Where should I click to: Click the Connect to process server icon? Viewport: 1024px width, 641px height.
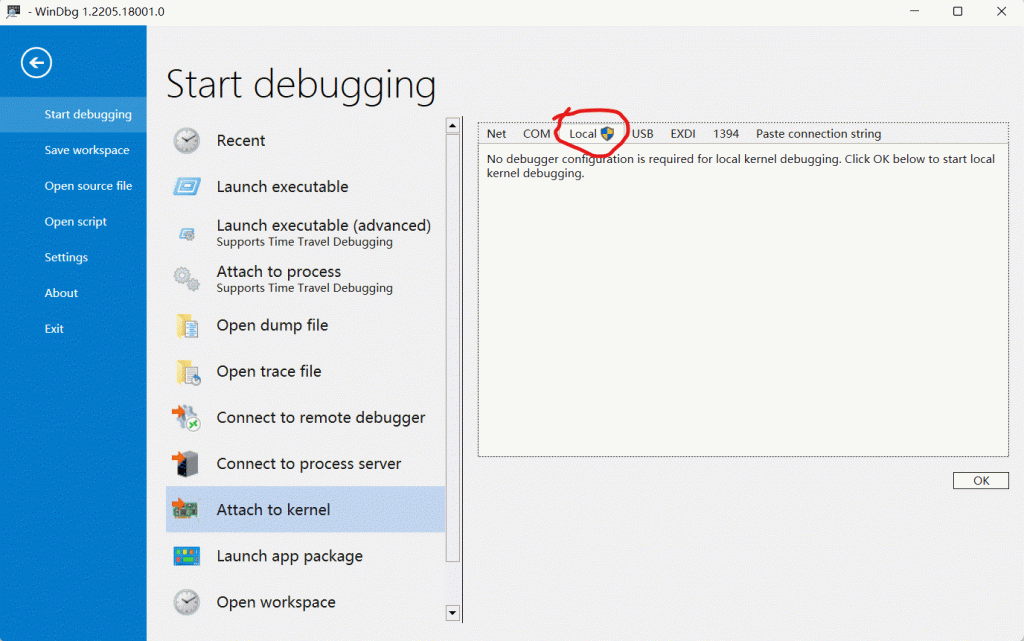click(x=187, y=464)
